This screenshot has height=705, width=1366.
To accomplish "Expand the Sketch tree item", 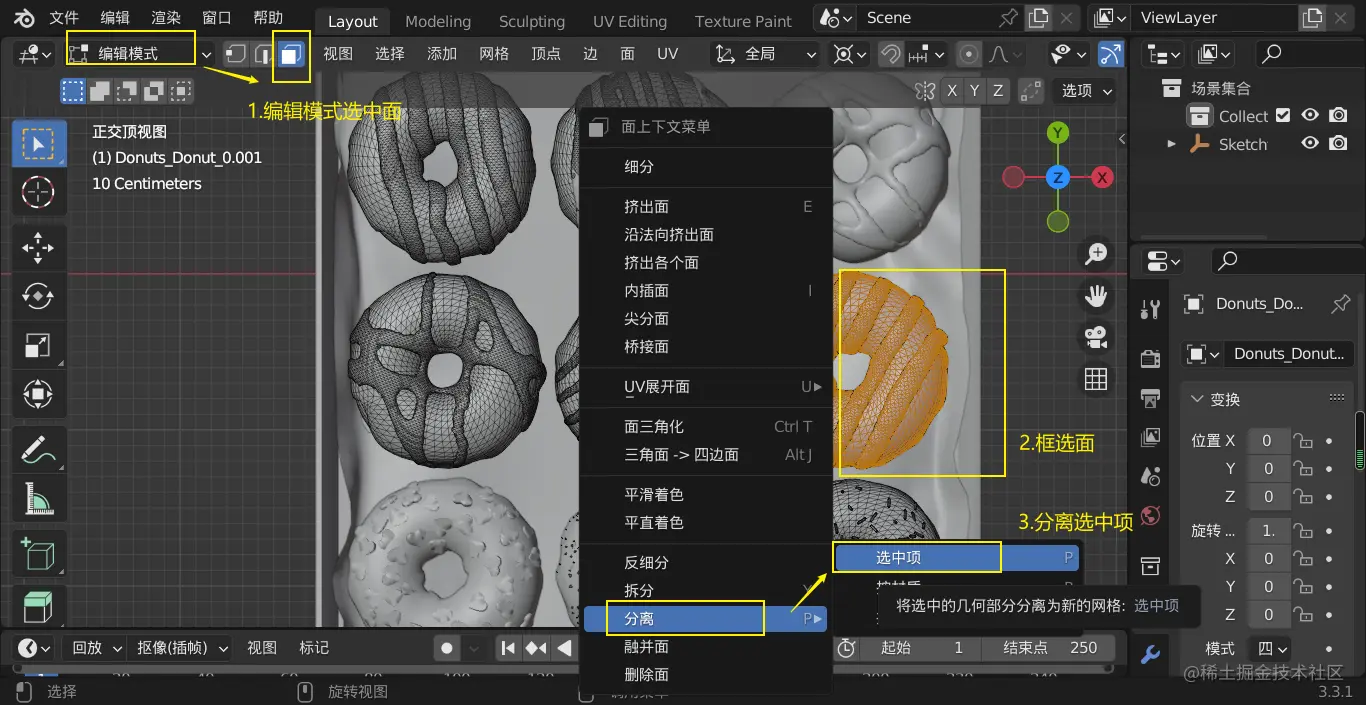I will point(1171,144).
